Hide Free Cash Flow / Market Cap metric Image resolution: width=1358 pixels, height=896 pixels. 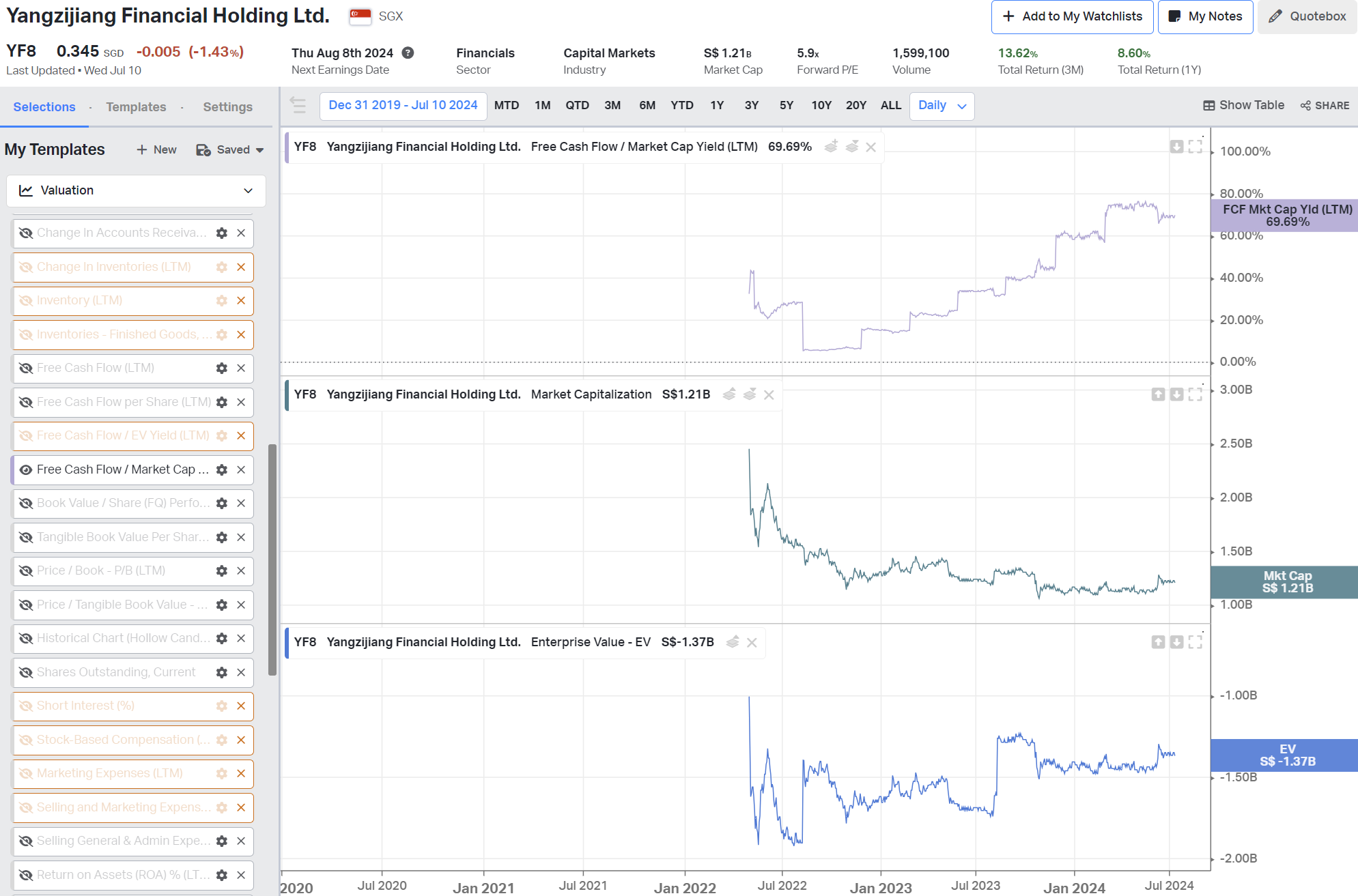26,470
